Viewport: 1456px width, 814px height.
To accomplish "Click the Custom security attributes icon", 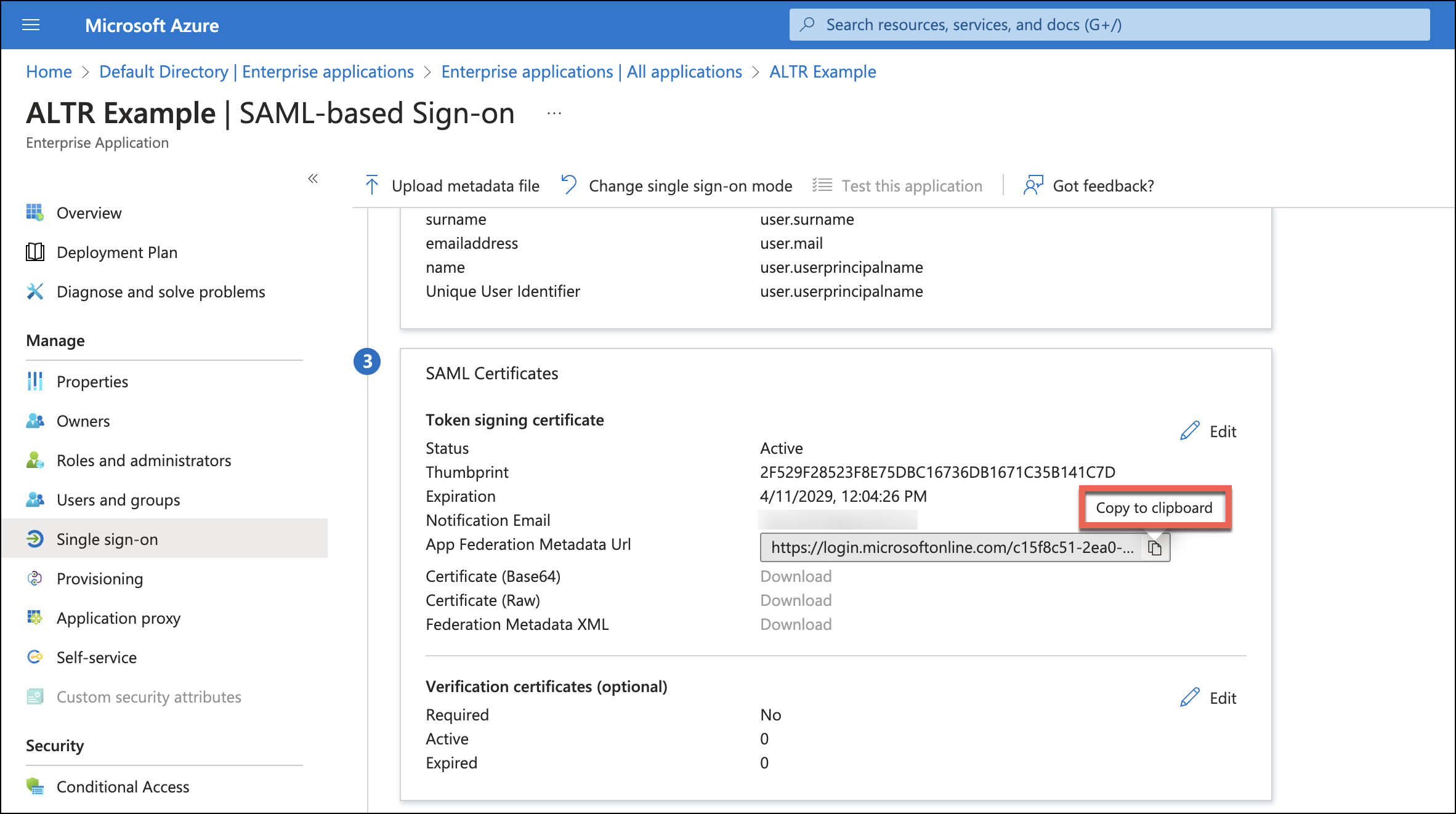I will 35,696.
